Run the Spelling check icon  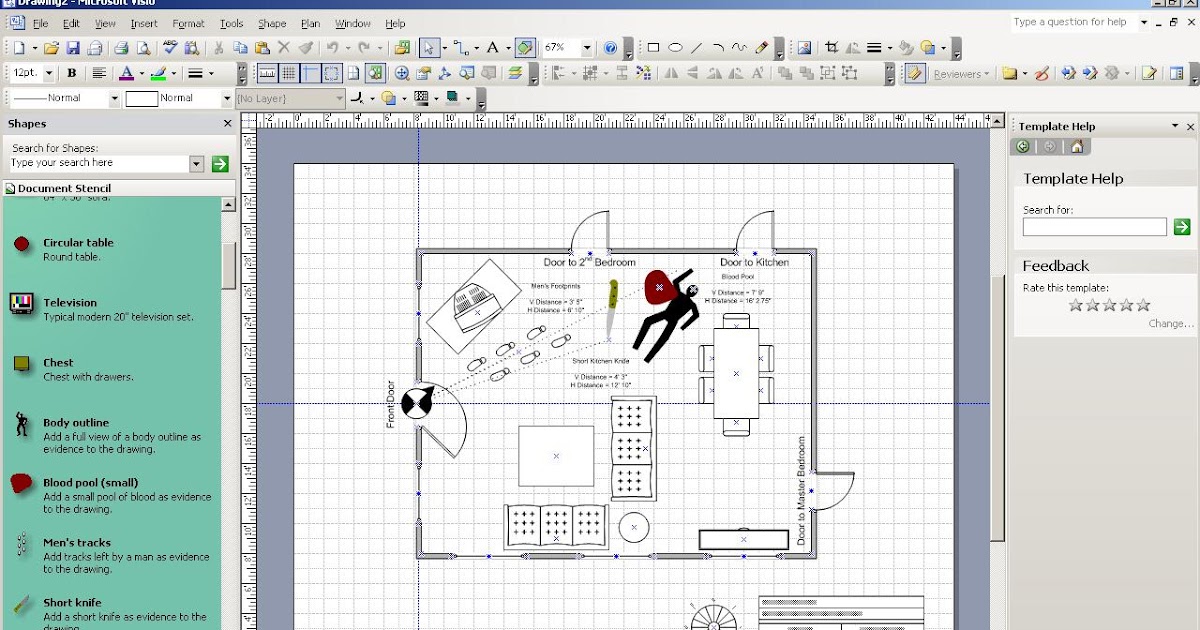pos(169,47)
